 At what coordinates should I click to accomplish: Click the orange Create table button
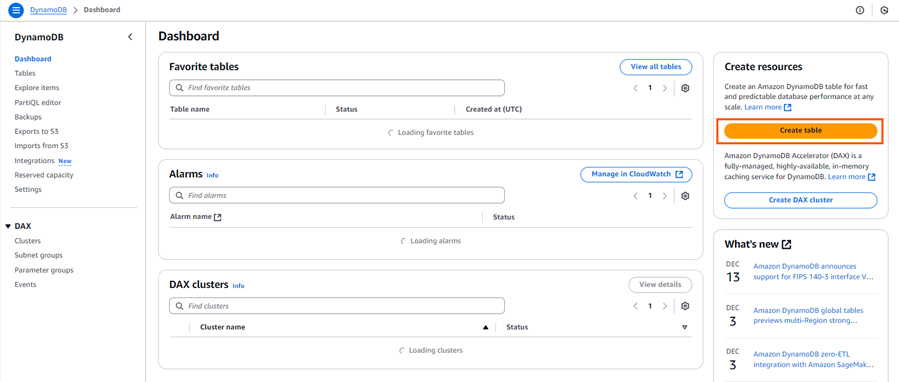pyautogui.click(x=800, y=131)
